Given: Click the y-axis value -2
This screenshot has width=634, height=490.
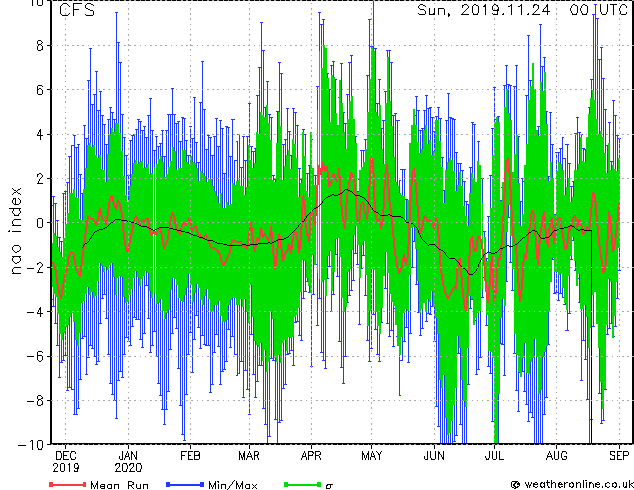Looking at the screenshot, I should pyautogui.click(x=35, y=267).
